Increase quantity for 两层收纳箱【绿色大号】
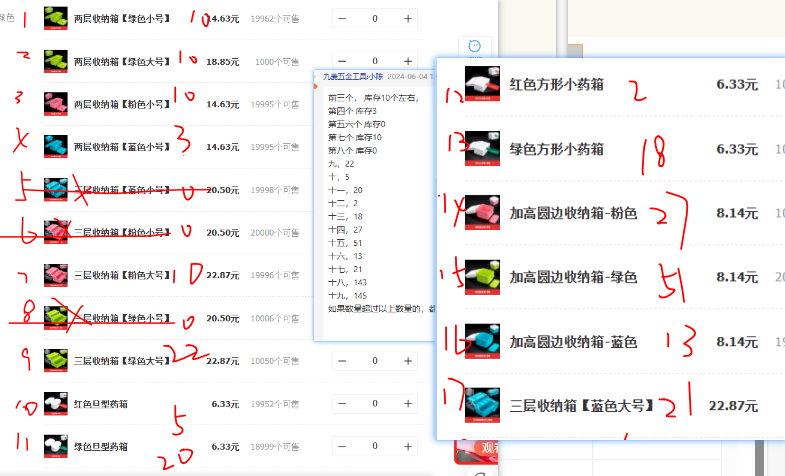This screenshot has height=476, width=785. click(x=408, y=61)
